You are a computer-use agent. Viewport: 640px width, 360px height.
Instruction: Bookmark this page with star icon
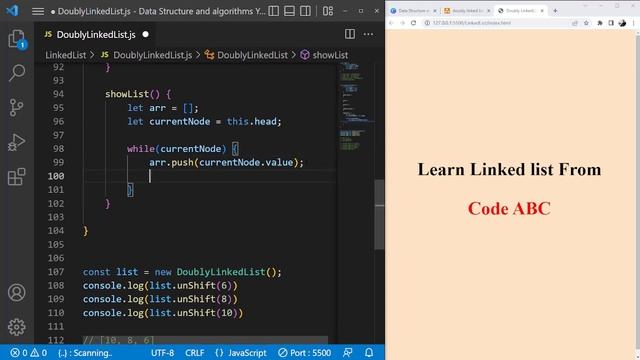coord(586,23)
